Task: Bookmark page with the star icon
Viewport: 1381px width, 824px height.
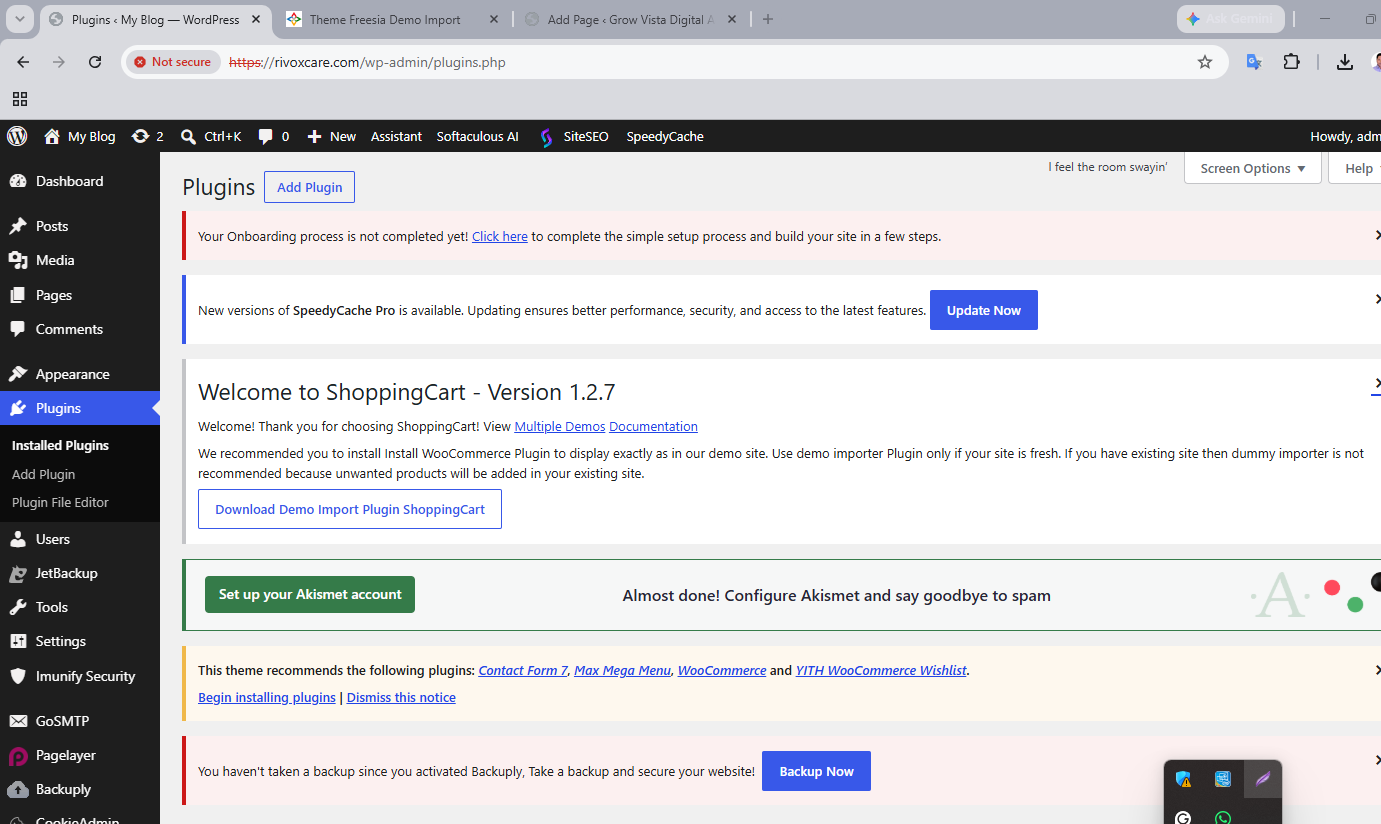Action: point(1205,62)
